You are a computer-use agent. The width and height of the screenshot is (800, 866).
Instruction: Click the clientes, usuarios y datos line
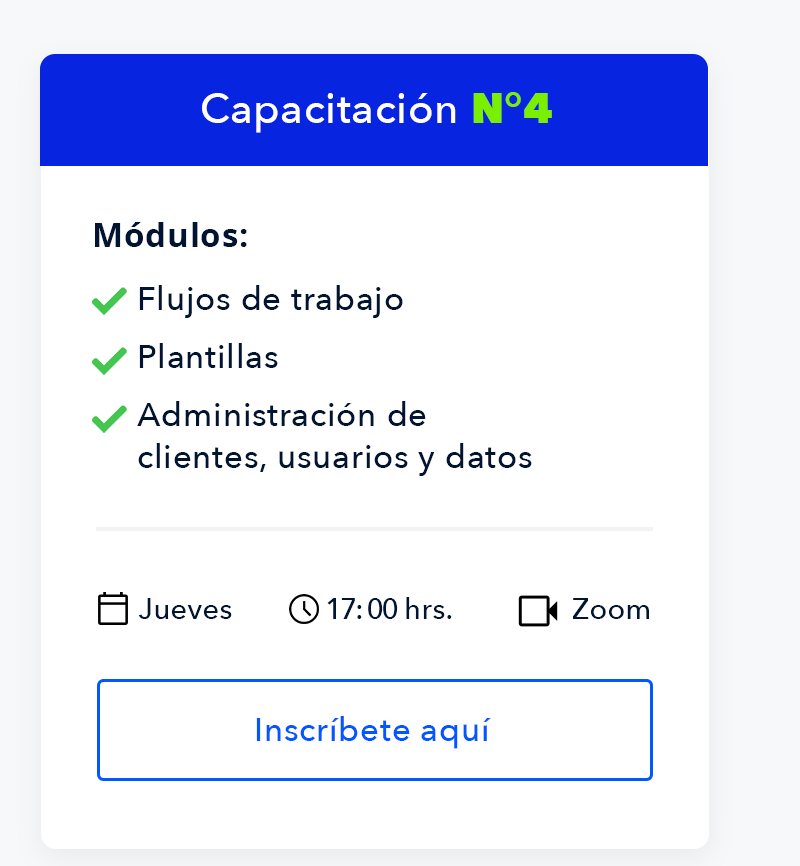pos(335,458)
